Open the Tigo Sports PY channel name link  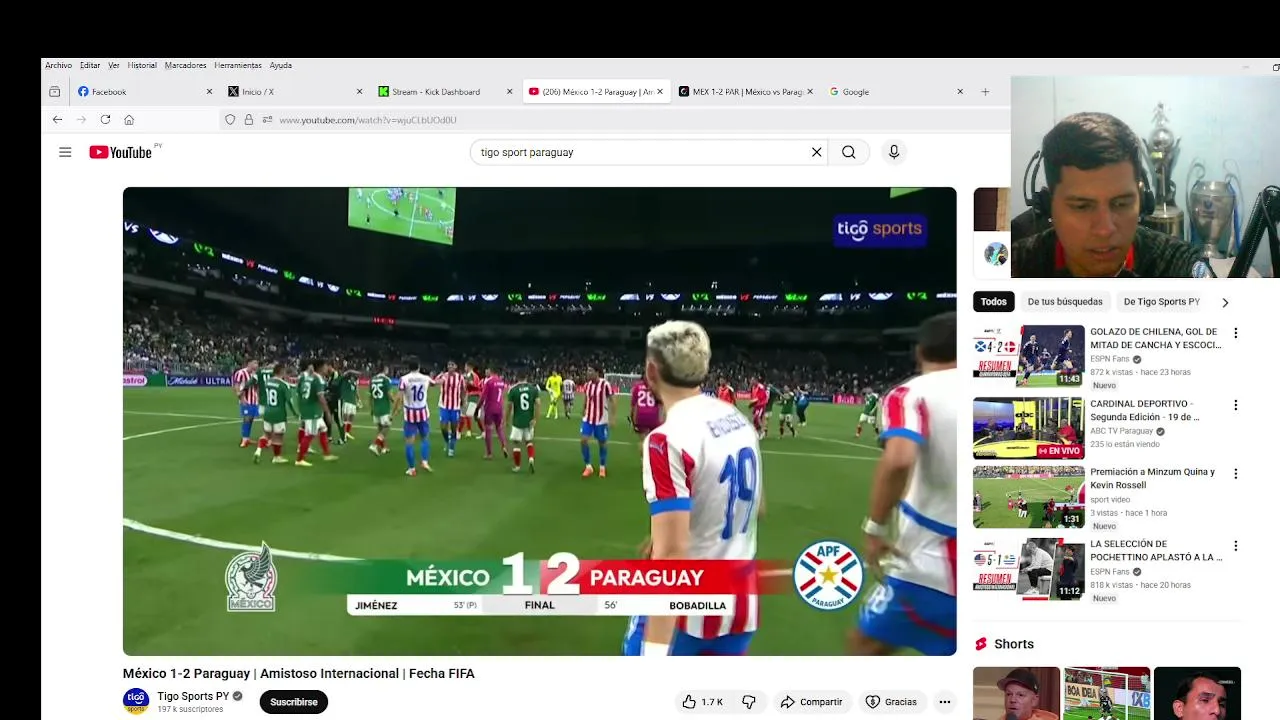coord(193,696)
